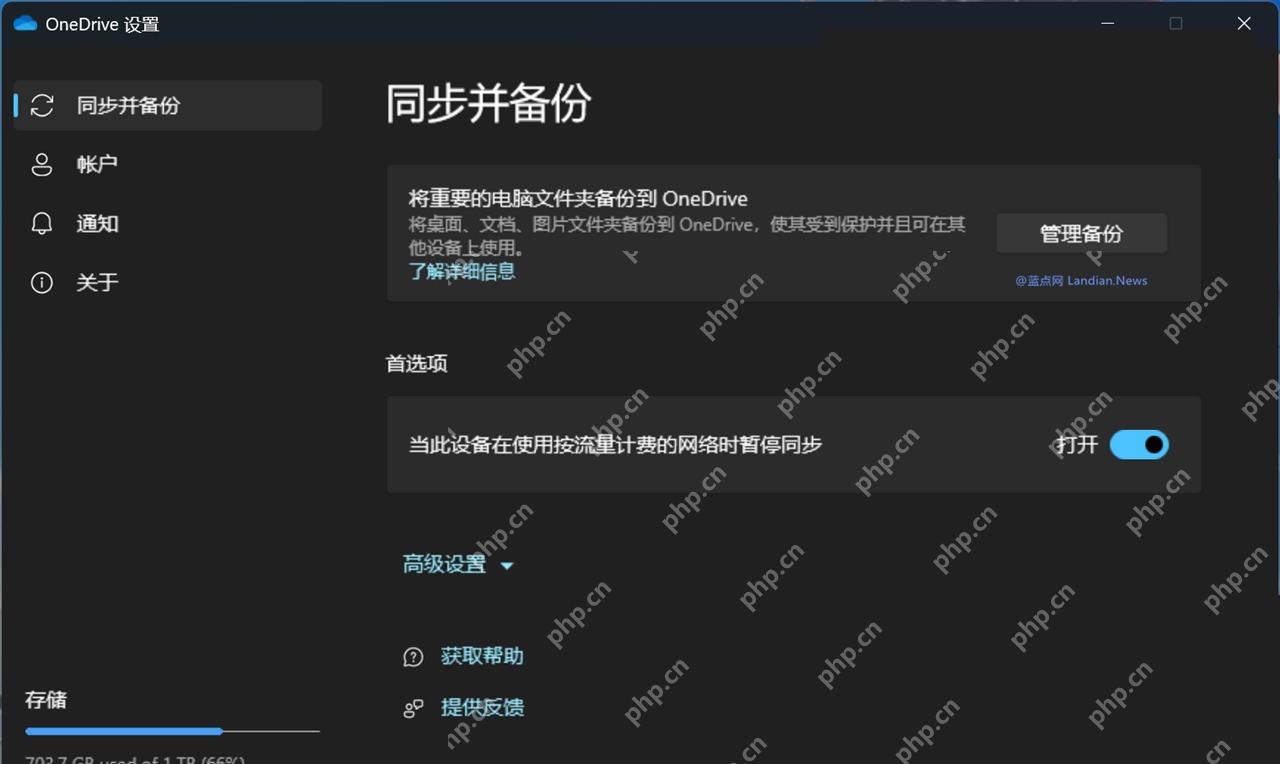Click the feedback people icon
Image resolution: width=1280 pixels, height=764 pixels.
[413, 708]
